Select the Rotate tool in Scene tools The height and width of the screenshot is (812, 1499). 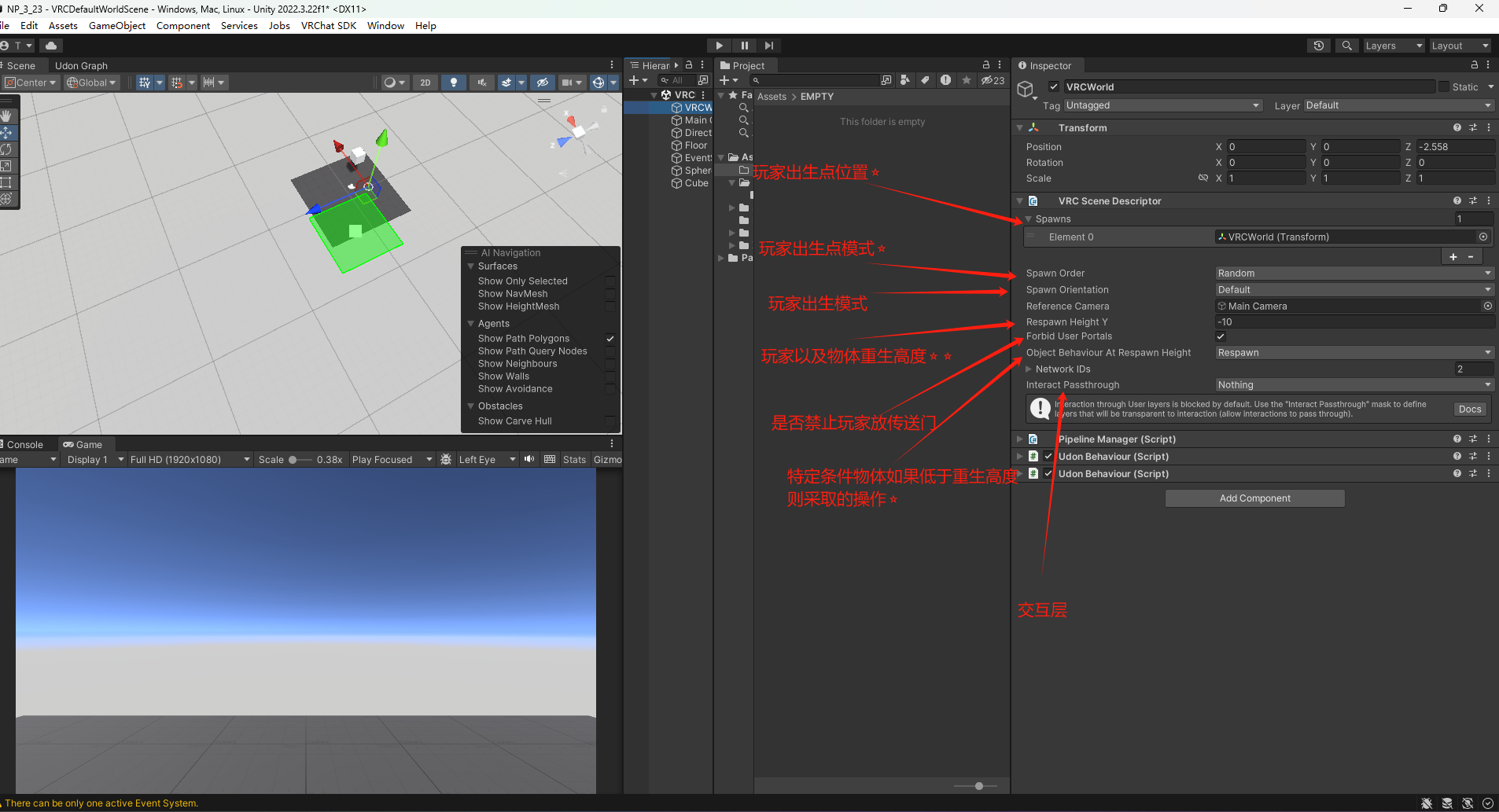click(x=6, y=149)
